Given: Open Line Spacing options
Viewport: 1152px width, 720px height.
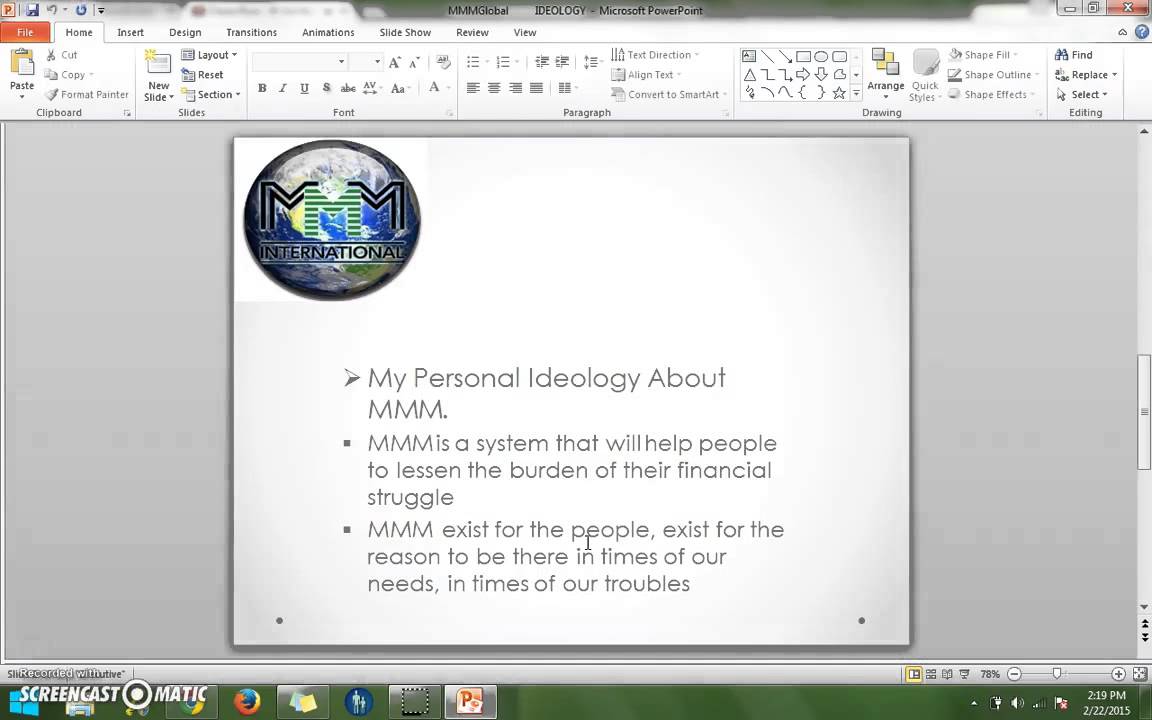Looking at the screenshot, I should pos(591,62).
